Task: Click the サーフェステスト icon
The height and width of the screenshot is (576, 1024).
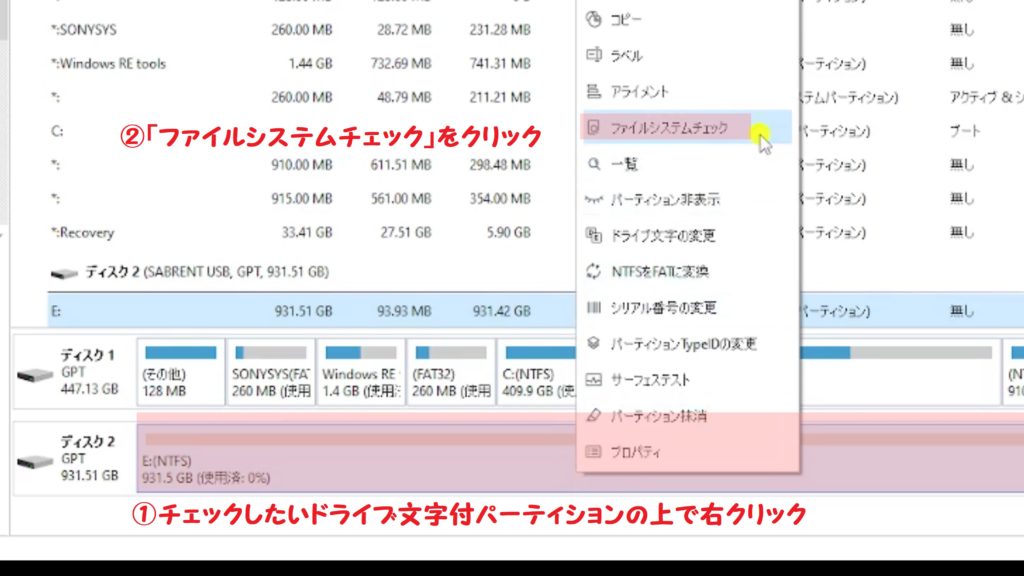Action: (x=592, y=379)
